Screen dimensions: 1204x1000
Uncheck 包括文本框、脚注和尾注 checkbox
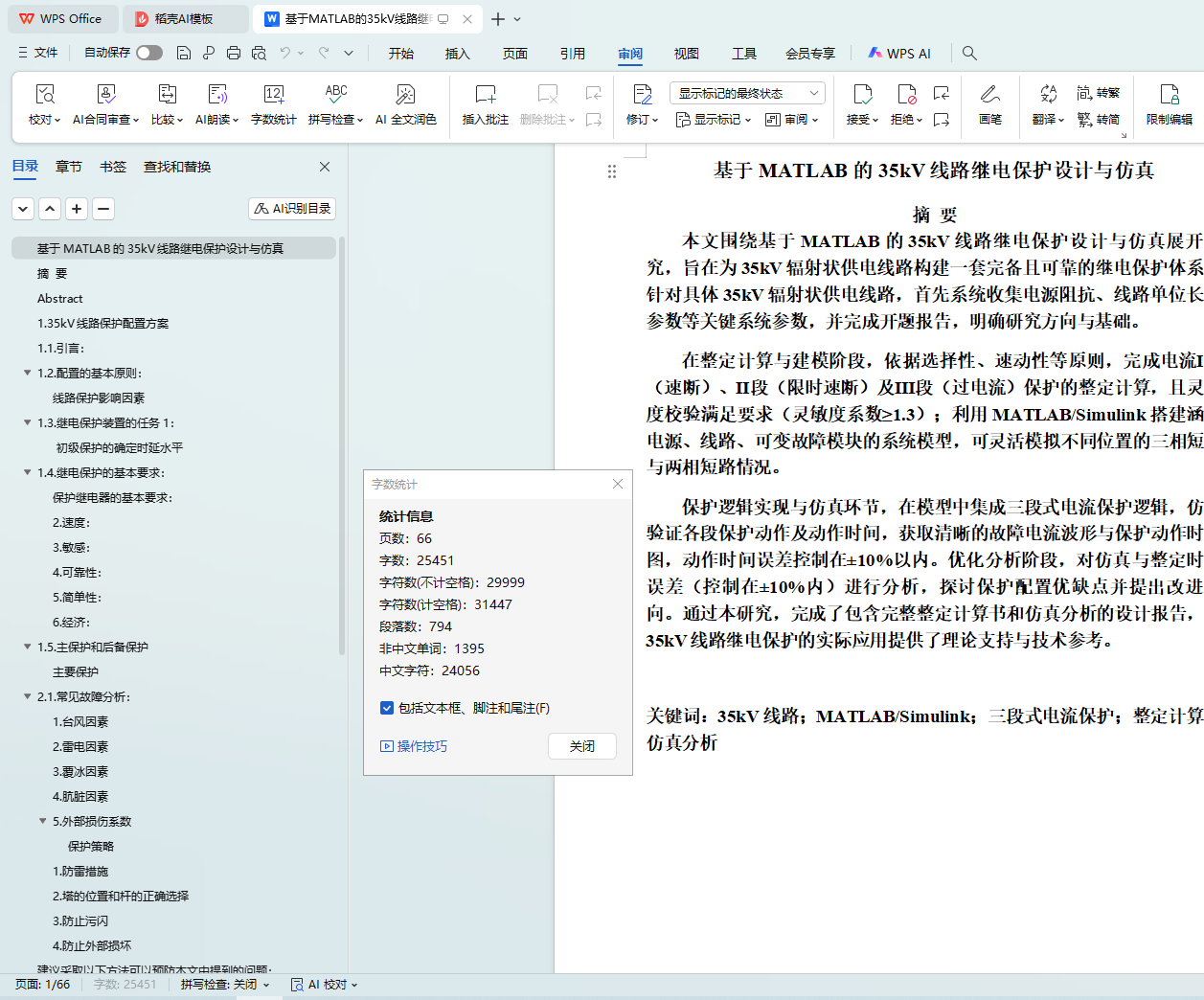click(387, 708)
